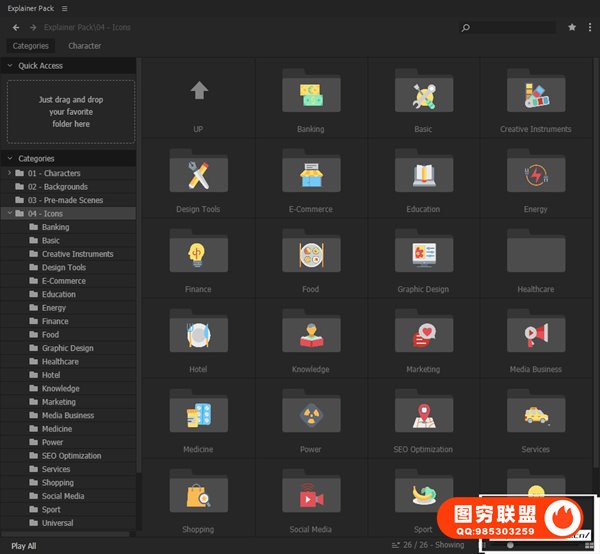Select 02 - Backgrounds in the tree
This screenshot has height=554, width=600.
57,187
